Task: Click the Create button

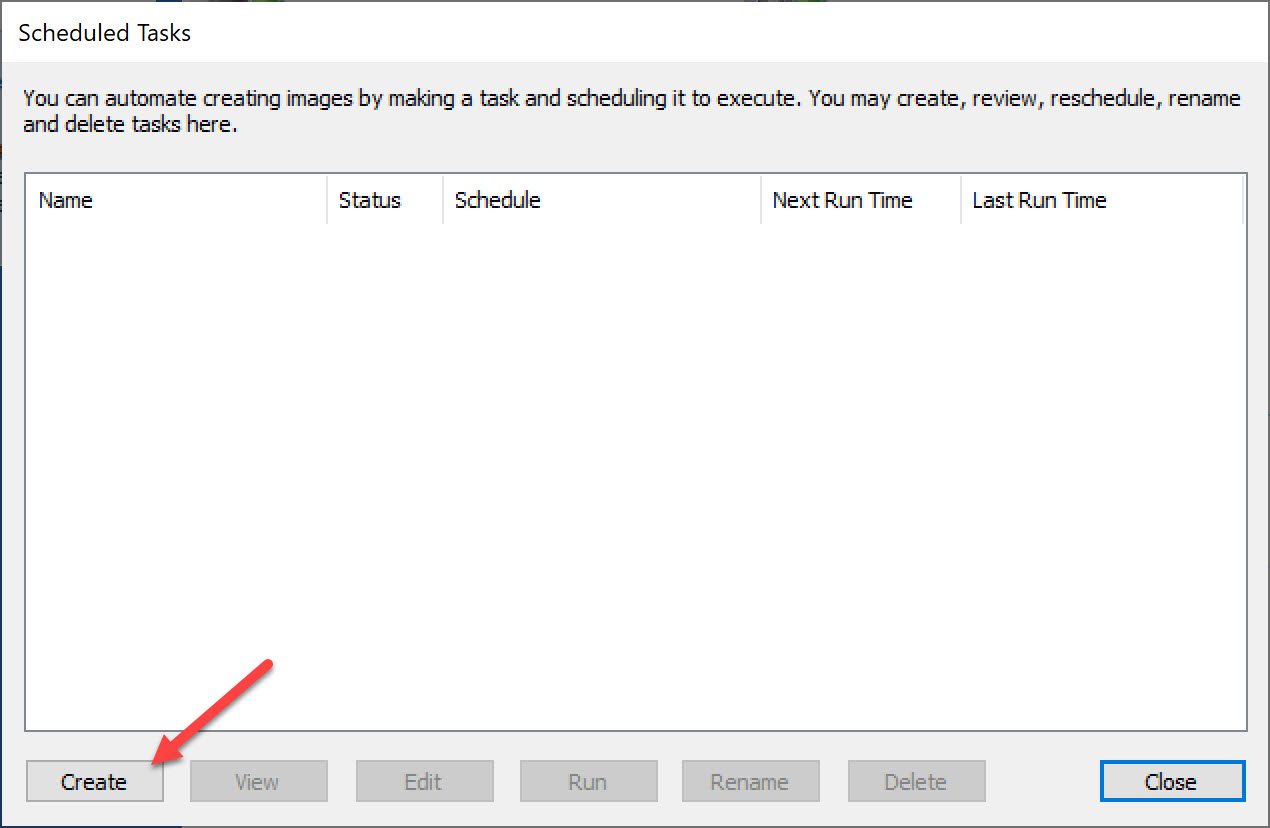Action: [94, 782]
